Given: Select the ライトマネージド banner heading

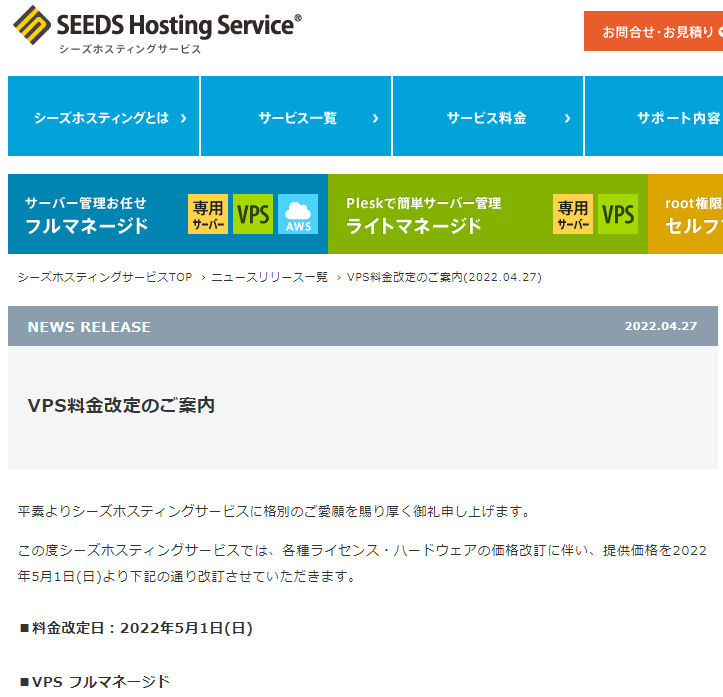Looking at the screenshot, I should click(414, 226).
